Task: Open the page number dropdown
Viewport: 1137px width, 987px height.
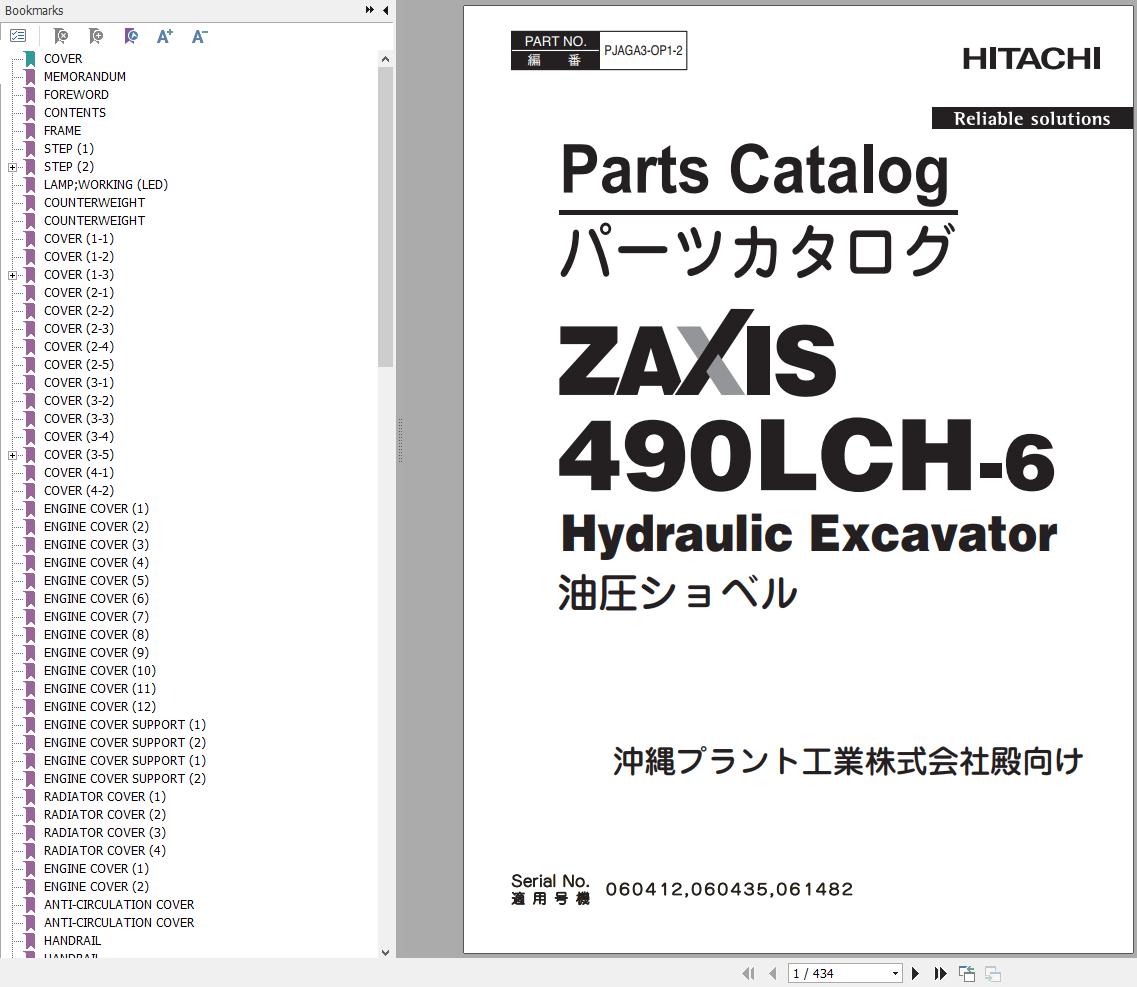Action: (x=896, y=973)
